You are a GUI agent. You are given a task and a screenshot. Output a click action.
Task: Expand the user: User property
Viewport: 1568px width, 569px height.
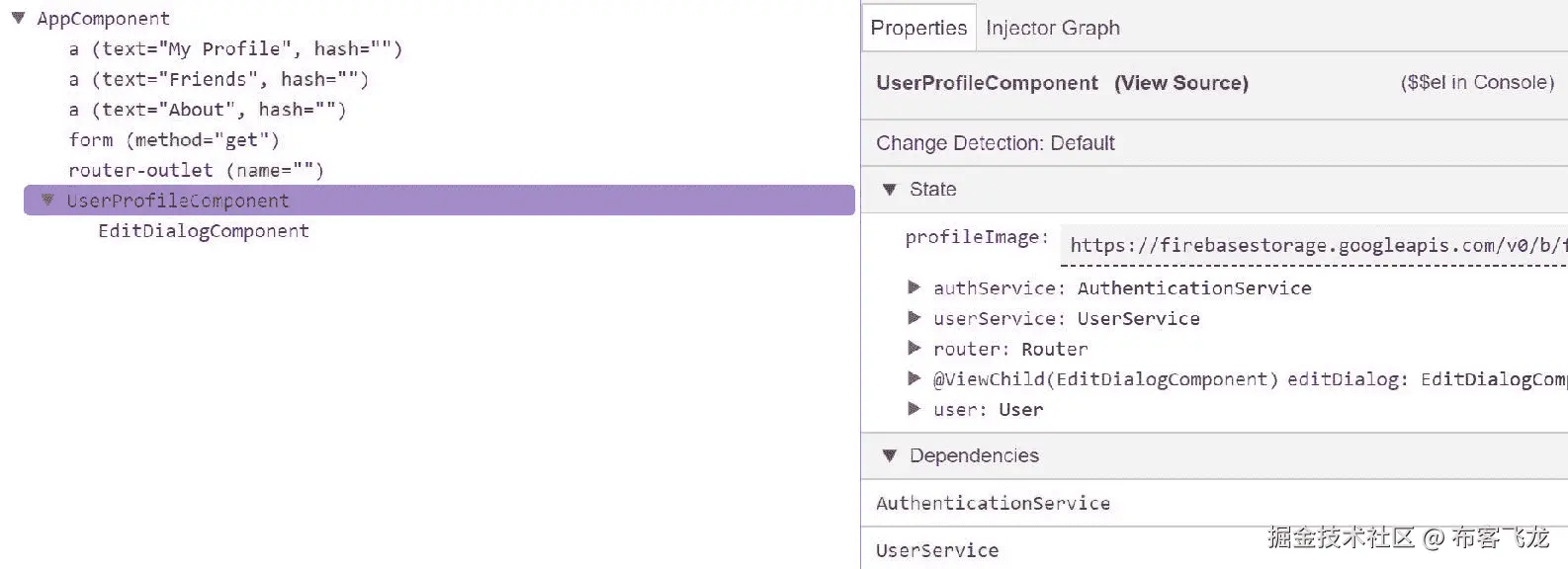(915, 409)
